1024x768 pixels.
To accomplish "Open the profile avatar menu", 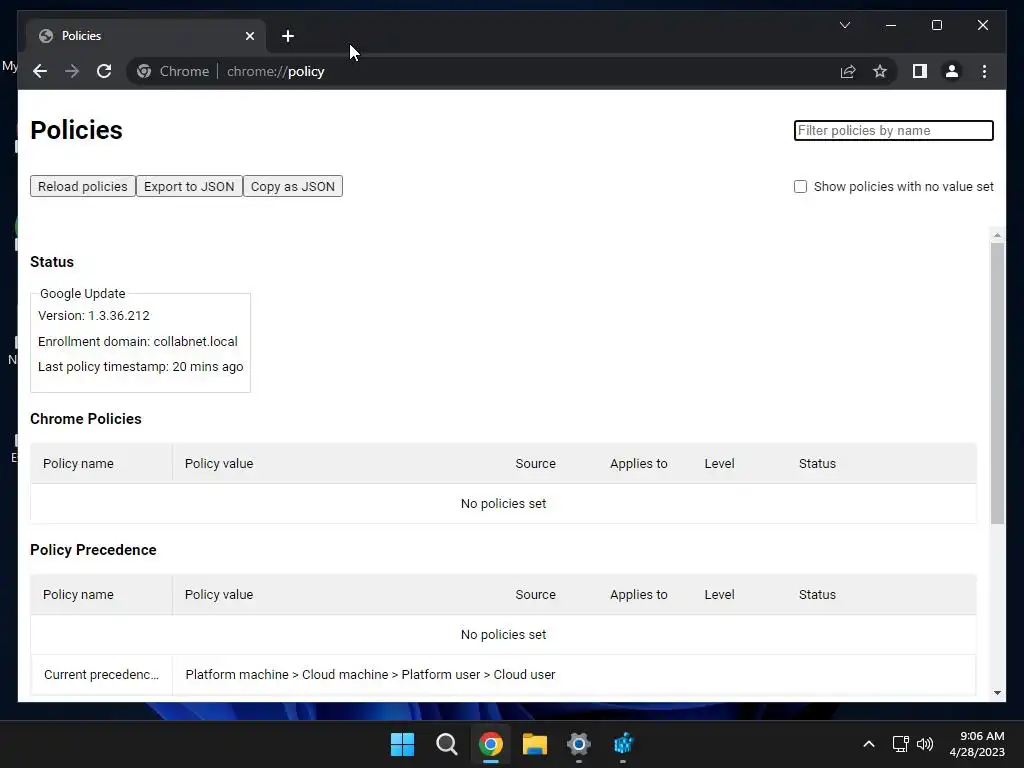I will [952, 71].
